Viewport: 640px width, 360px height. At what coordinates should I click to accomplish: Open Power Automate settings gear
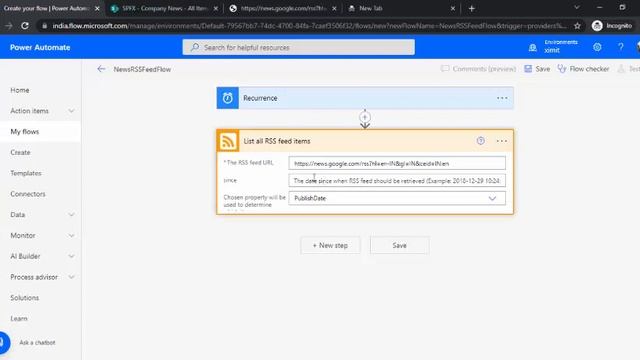(597, 47)
